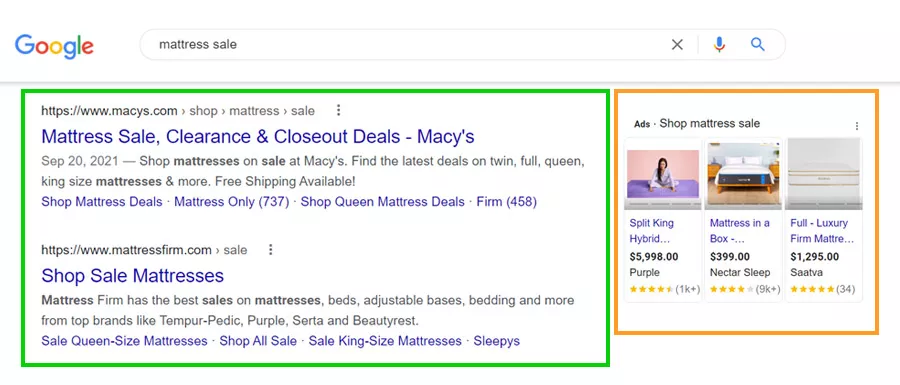The image size is (900, 385).
Task: Open Macy's Mattress Sale Clearance result title
Action: 258,137
